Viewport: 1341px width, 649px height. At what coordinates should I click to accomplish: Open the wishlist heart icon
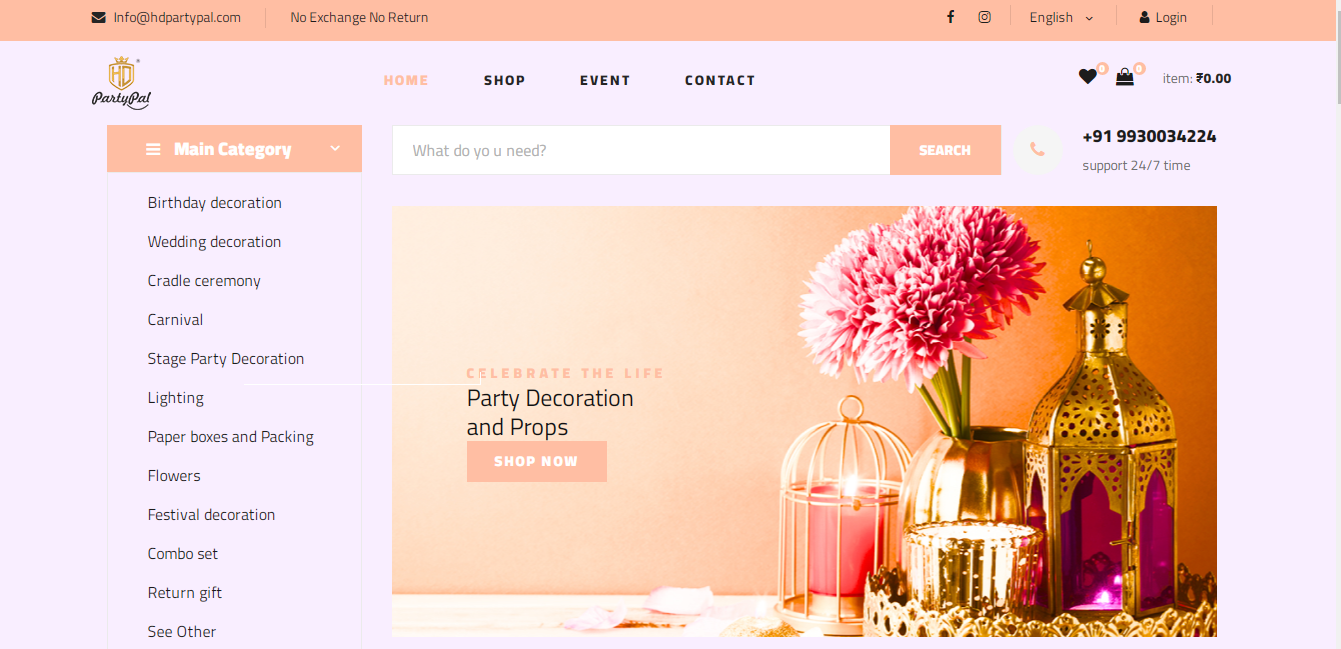[1088, 76]
